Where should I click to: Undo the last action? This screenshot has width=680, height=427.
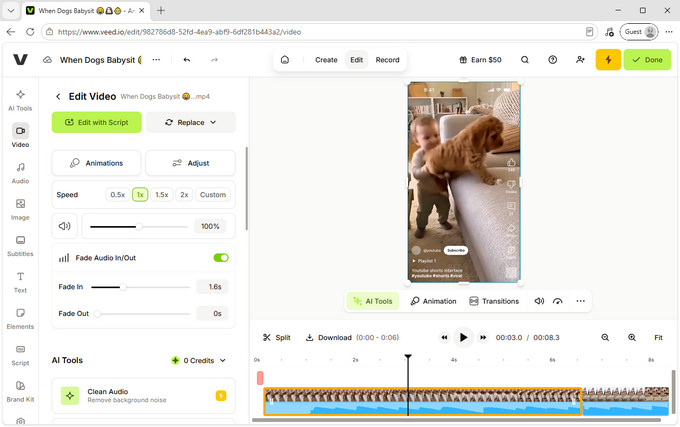[187, 60]
